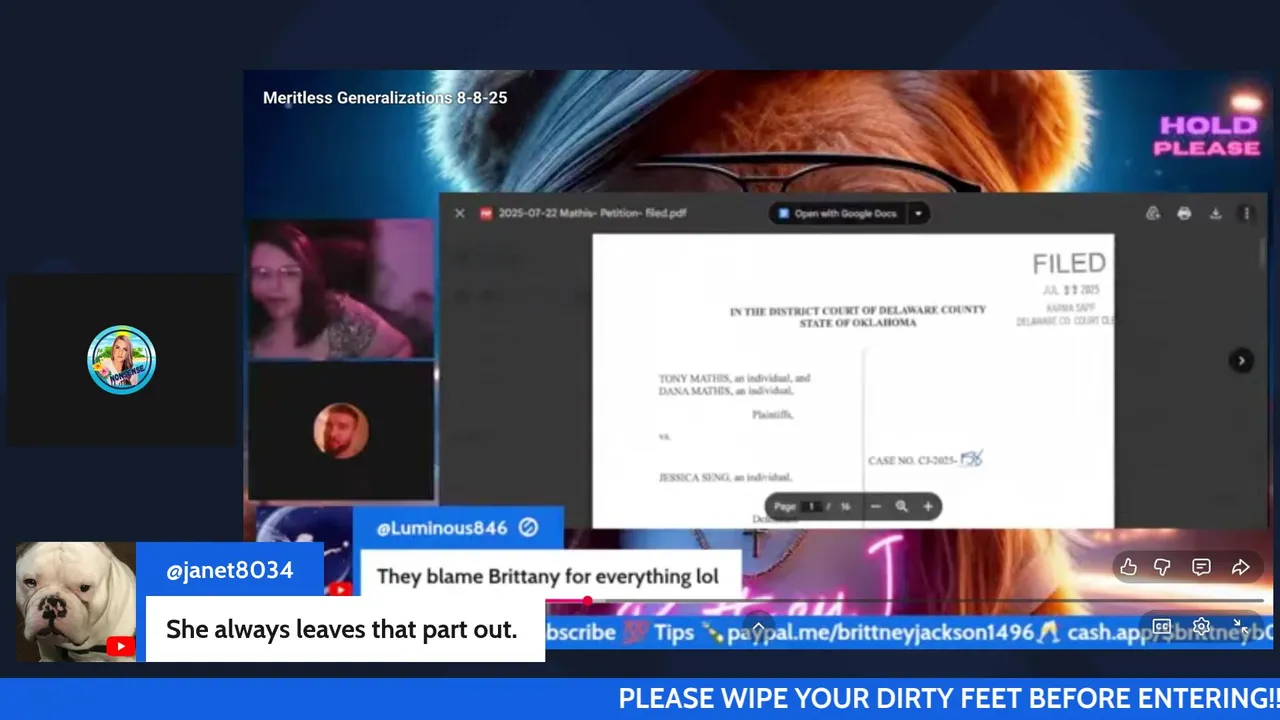The height and width of the screenshot is (720, 1280).
Task: Click the magnifier reset zoom icon
Action: [901, 507]
